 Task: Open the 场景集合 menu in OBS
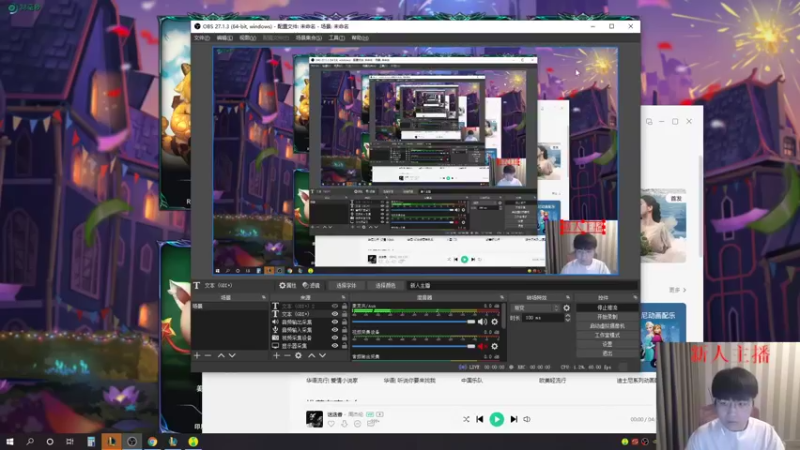coord(309,38)
